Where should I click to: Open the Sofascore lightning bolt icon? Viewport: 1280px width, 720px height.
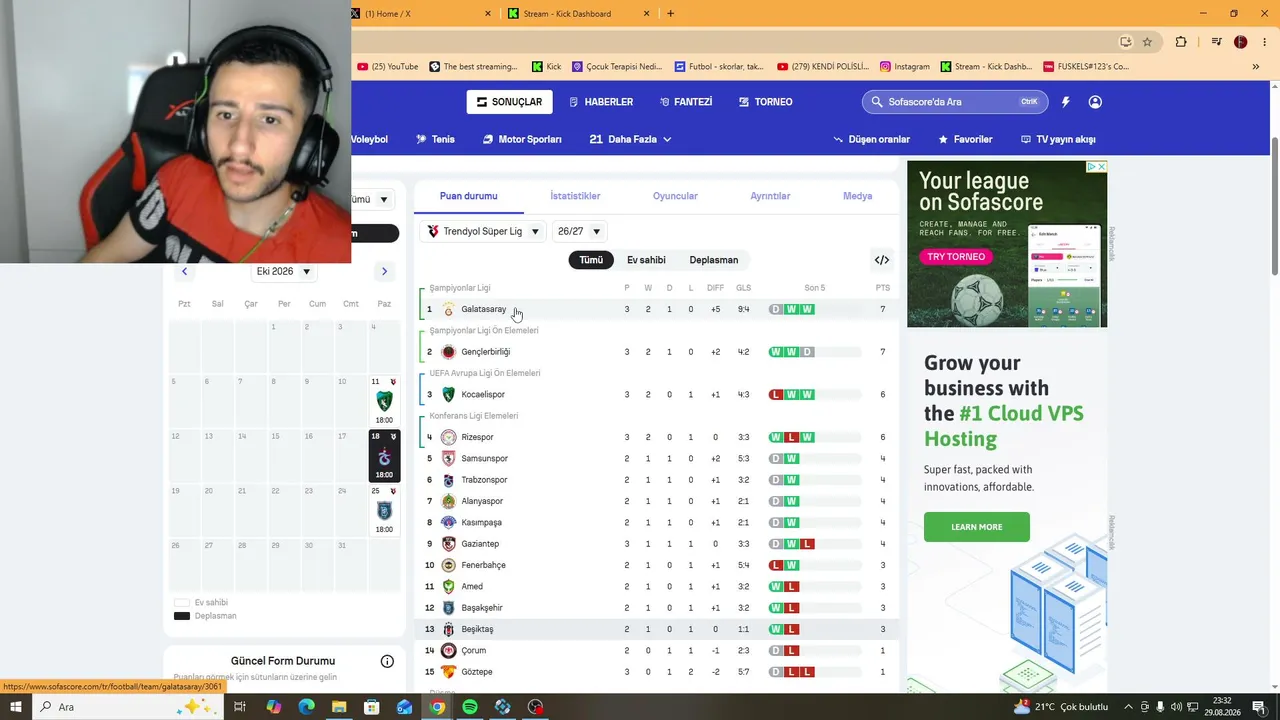click(x=1065, y=102)
